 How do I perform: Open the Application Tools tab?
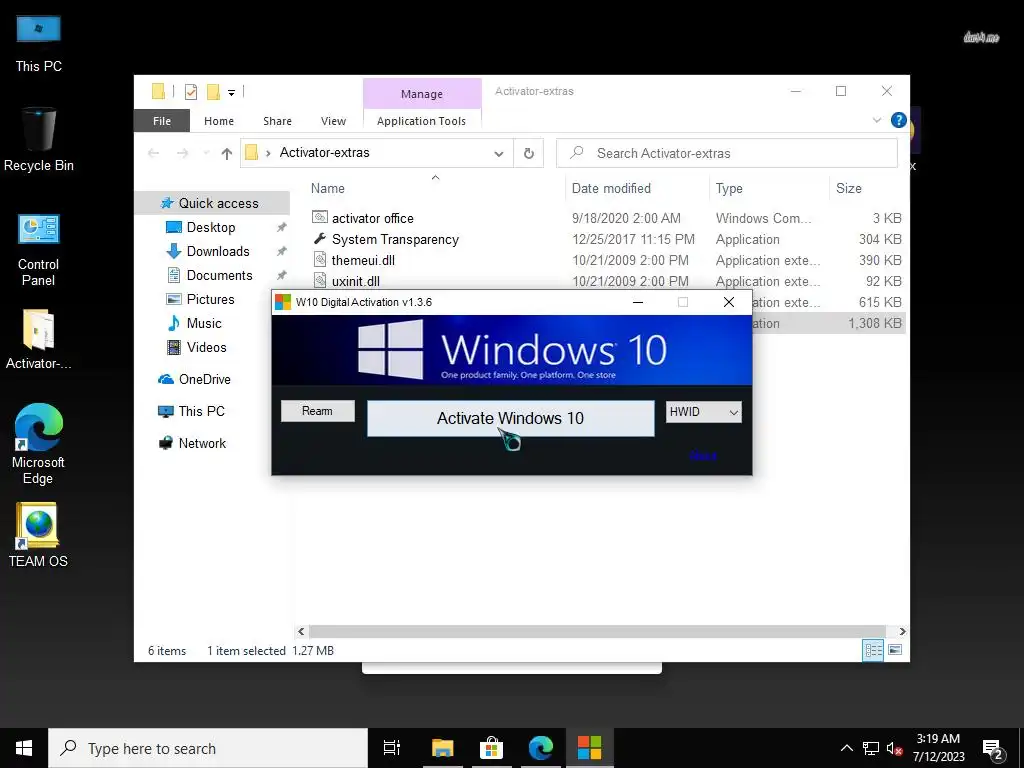(x=421, y=121)
